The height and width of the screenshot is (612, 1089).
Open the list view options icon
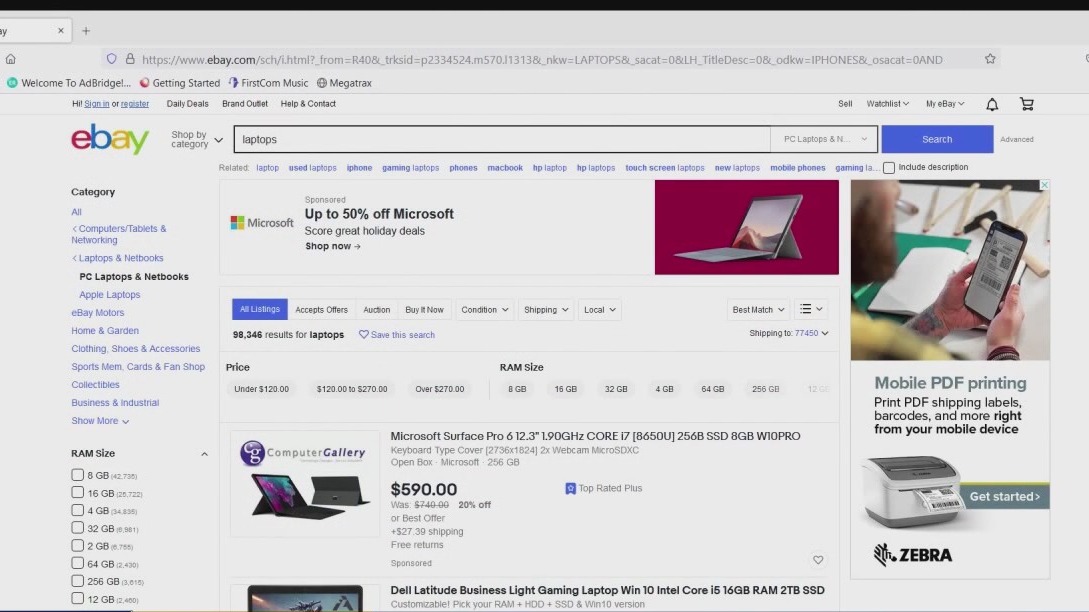[x=812, y=310]
